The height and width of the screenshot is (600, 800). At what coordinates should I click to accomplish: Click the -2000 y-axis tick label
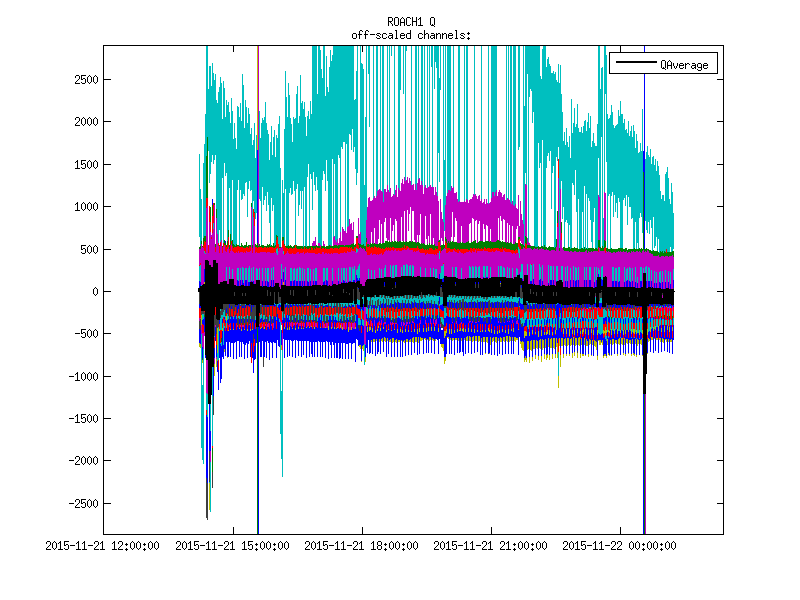tap(79, 461)
